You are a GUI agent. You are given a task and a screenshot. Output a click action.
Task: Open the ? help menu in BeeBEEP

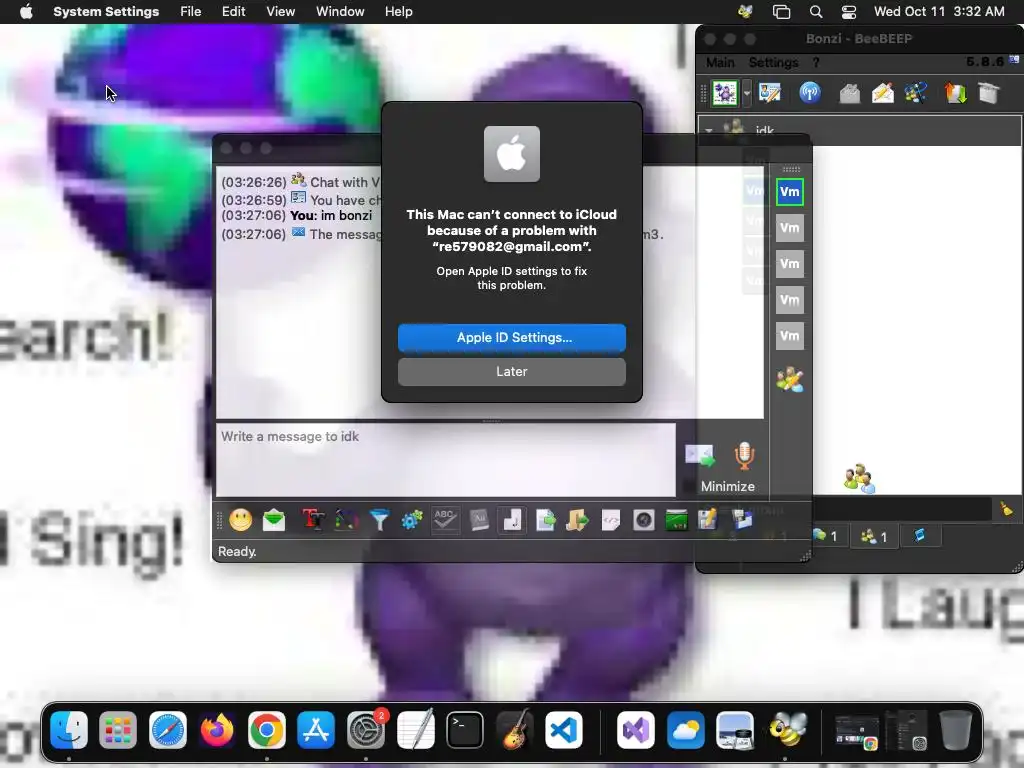tap(816, 63)
